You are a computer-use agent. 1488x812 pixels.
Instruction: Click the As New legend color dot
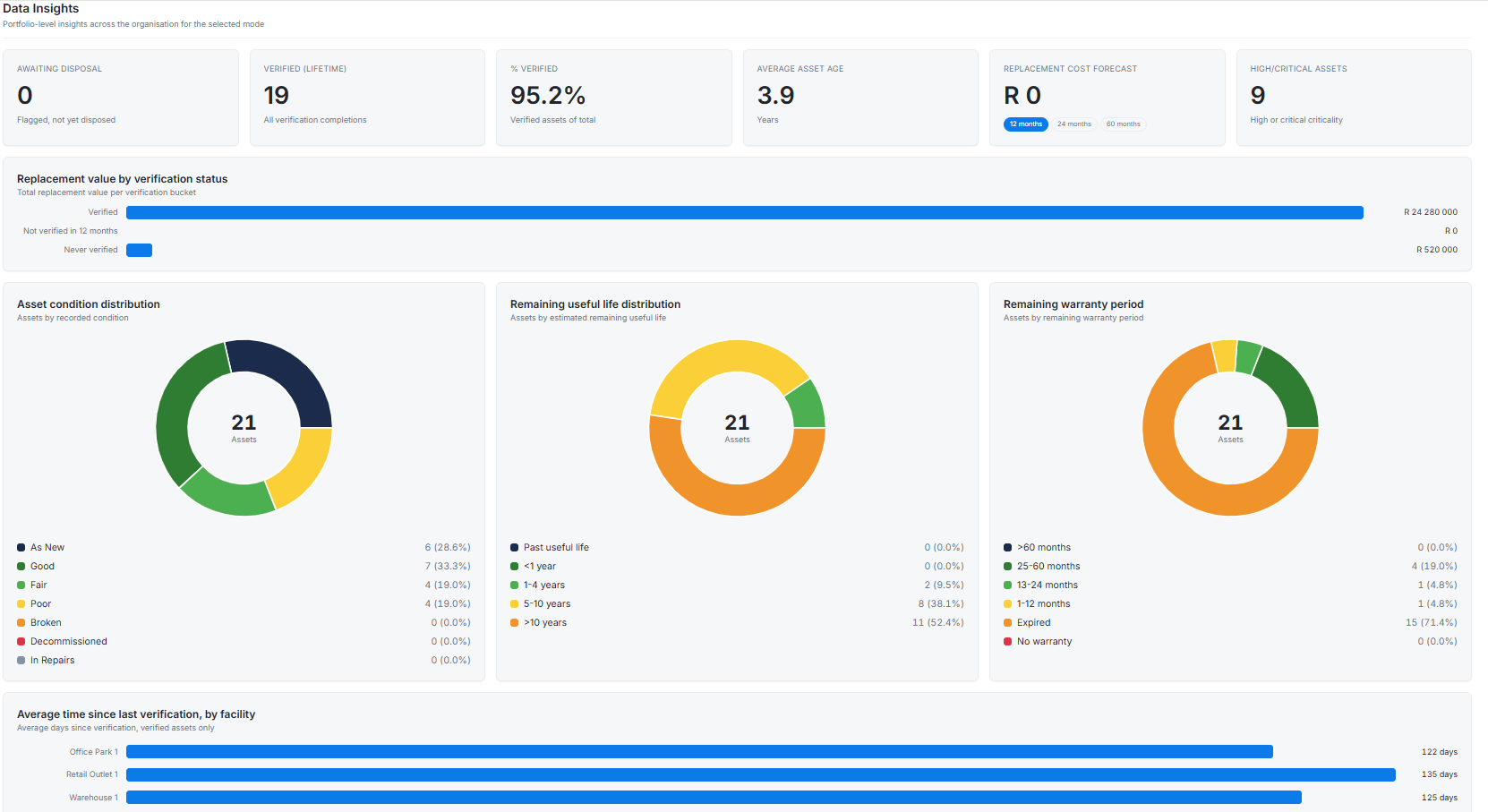(x=21, y=547)
